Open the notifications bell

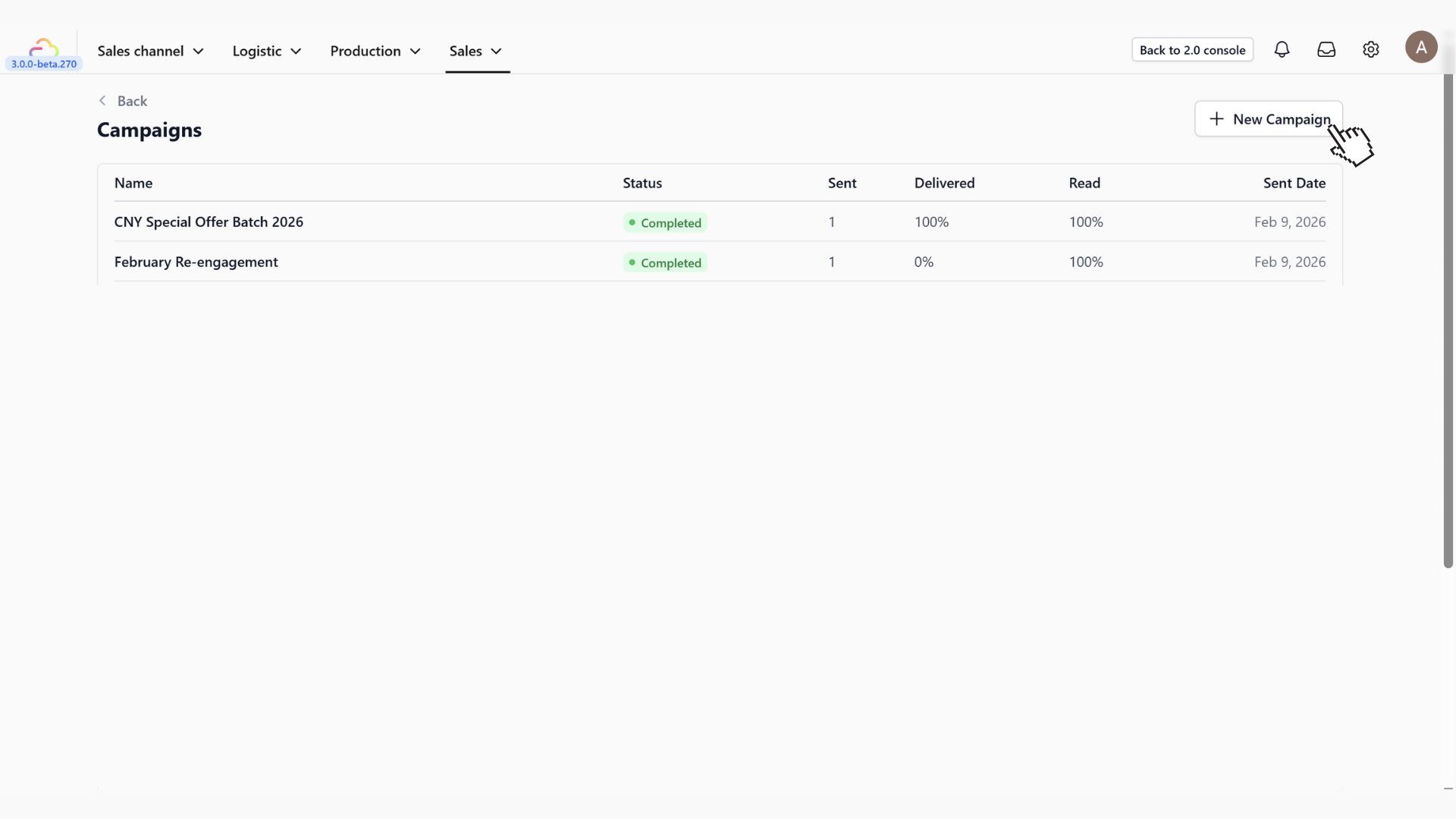point(1282,50)
